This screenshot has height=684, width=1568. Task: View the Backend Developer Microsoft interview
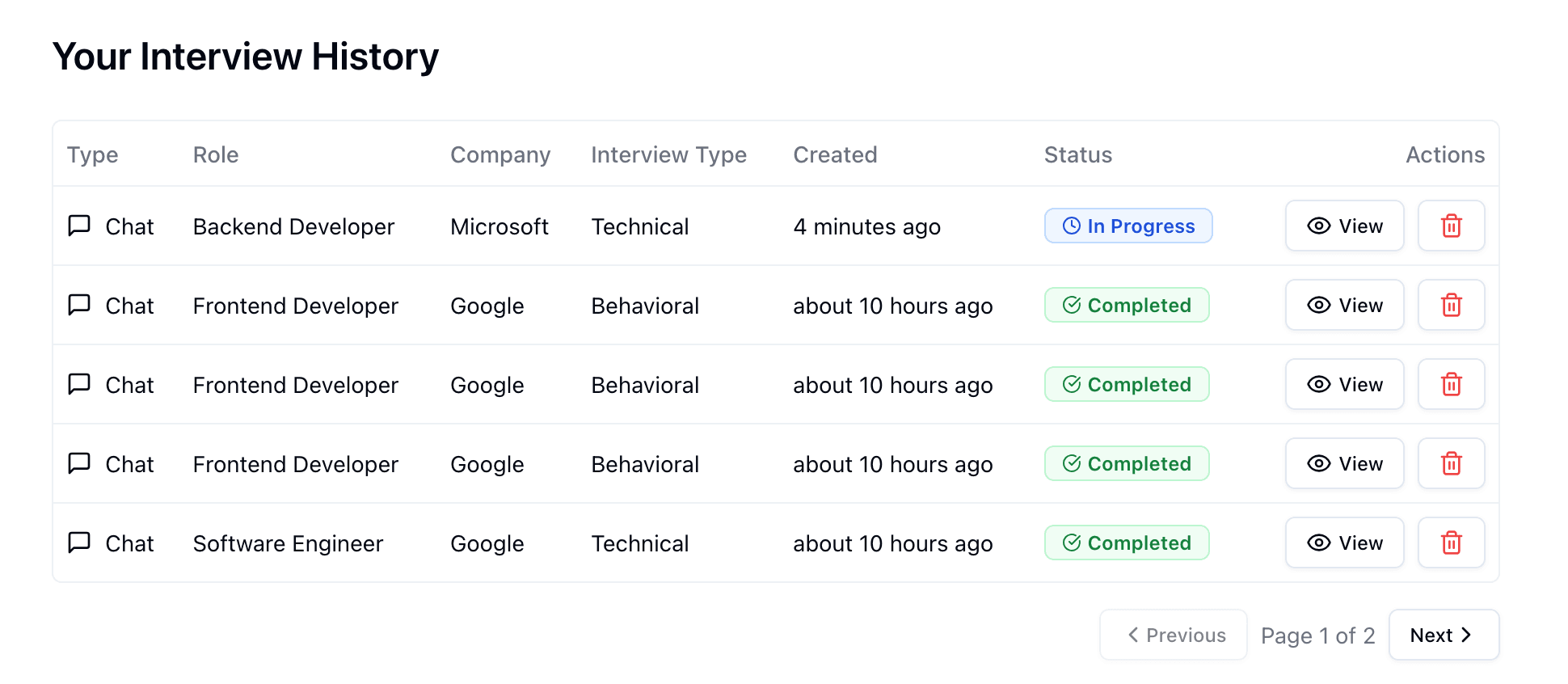tap(1344, 226)
